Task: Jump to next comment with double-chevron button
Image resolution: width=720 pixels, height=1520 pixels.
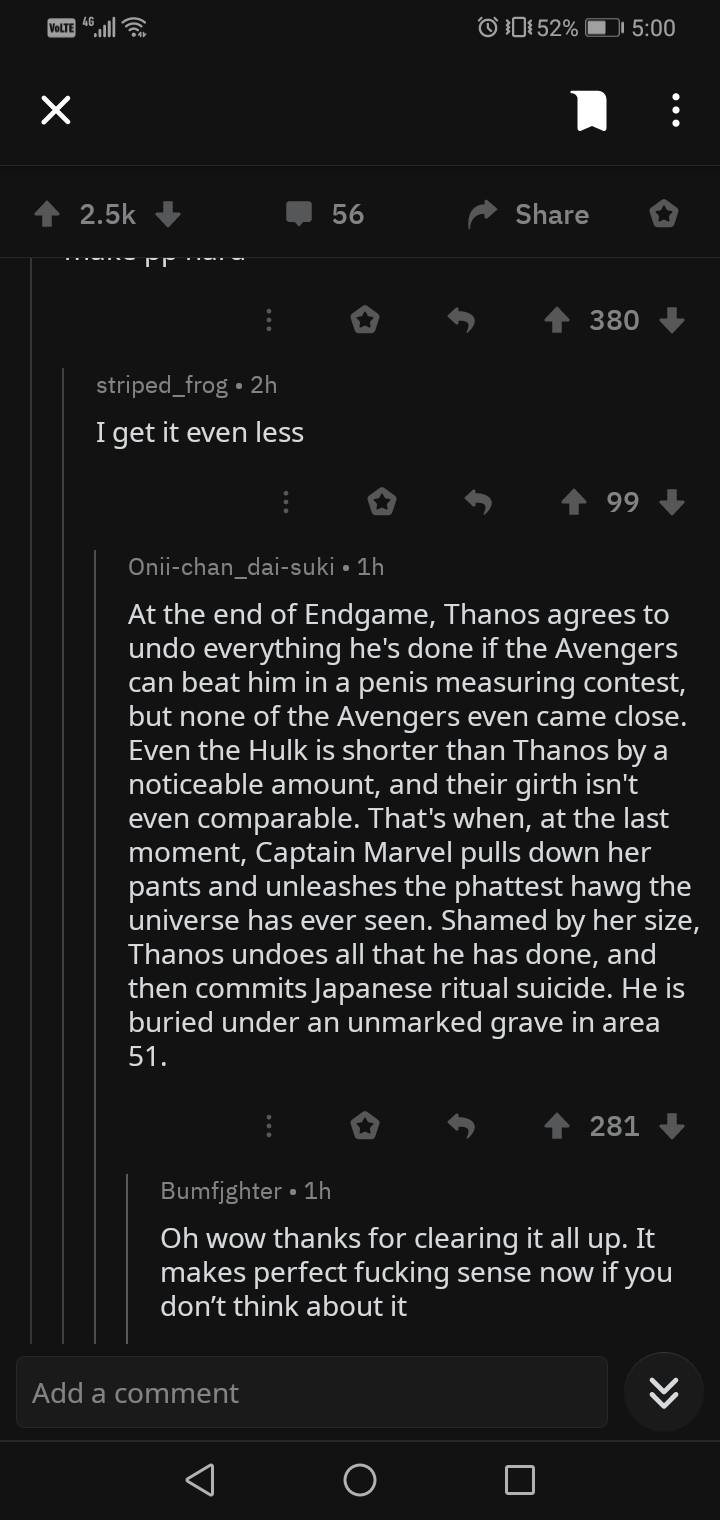Action: point(664,1393)
